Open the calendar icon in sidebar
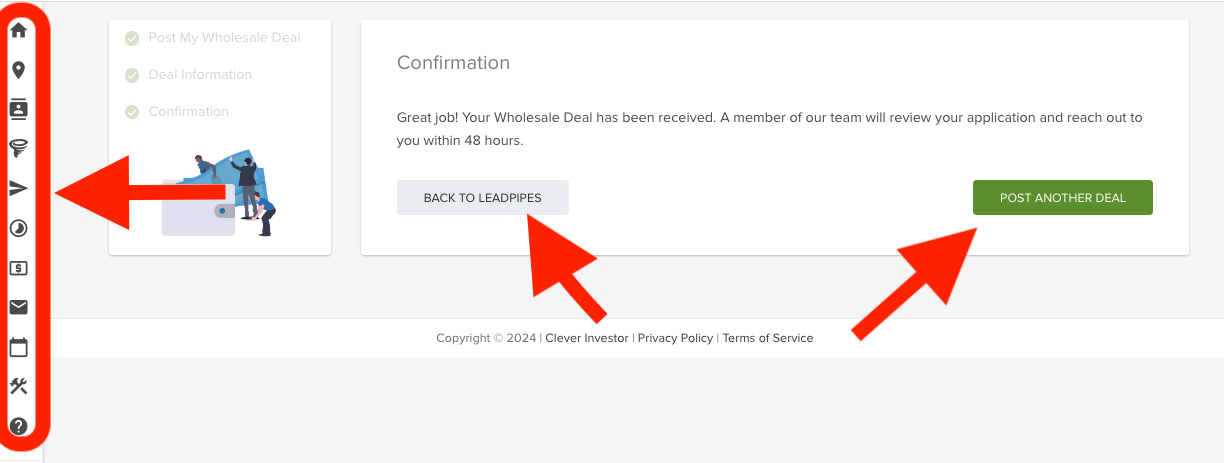Viewport: 1224px width, 463px height. [x=18, y=347]
